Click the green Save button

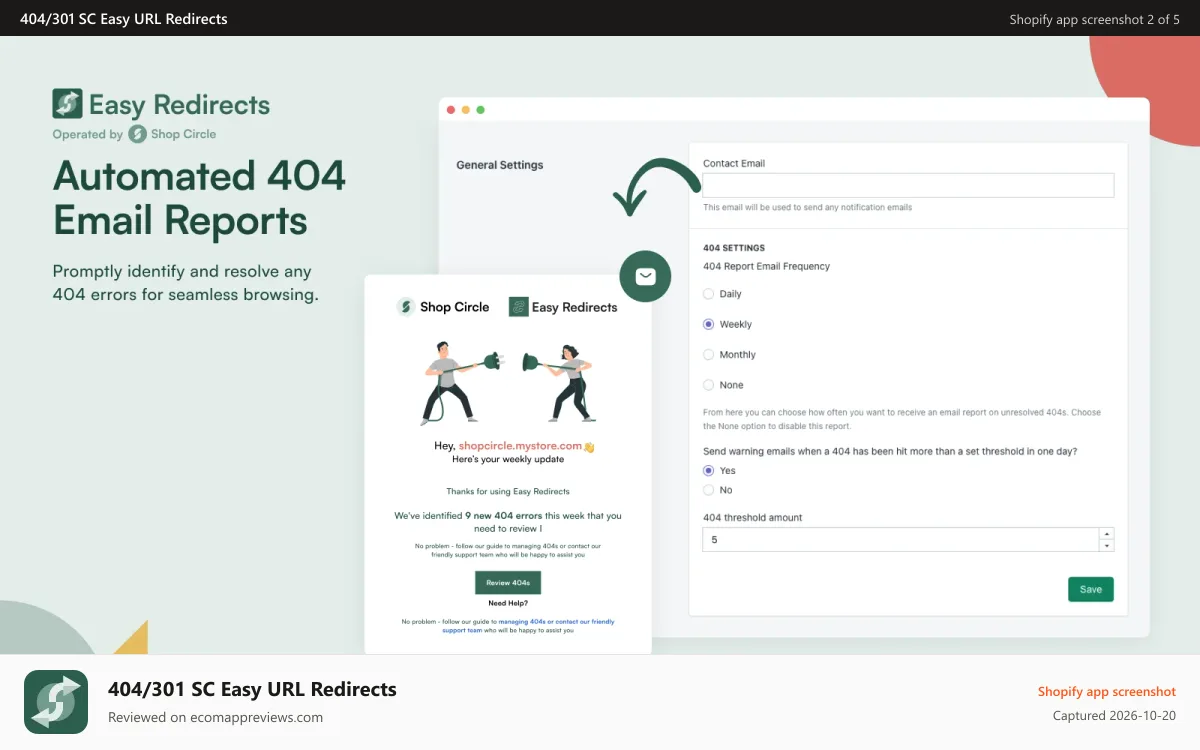coord(1091,589)
